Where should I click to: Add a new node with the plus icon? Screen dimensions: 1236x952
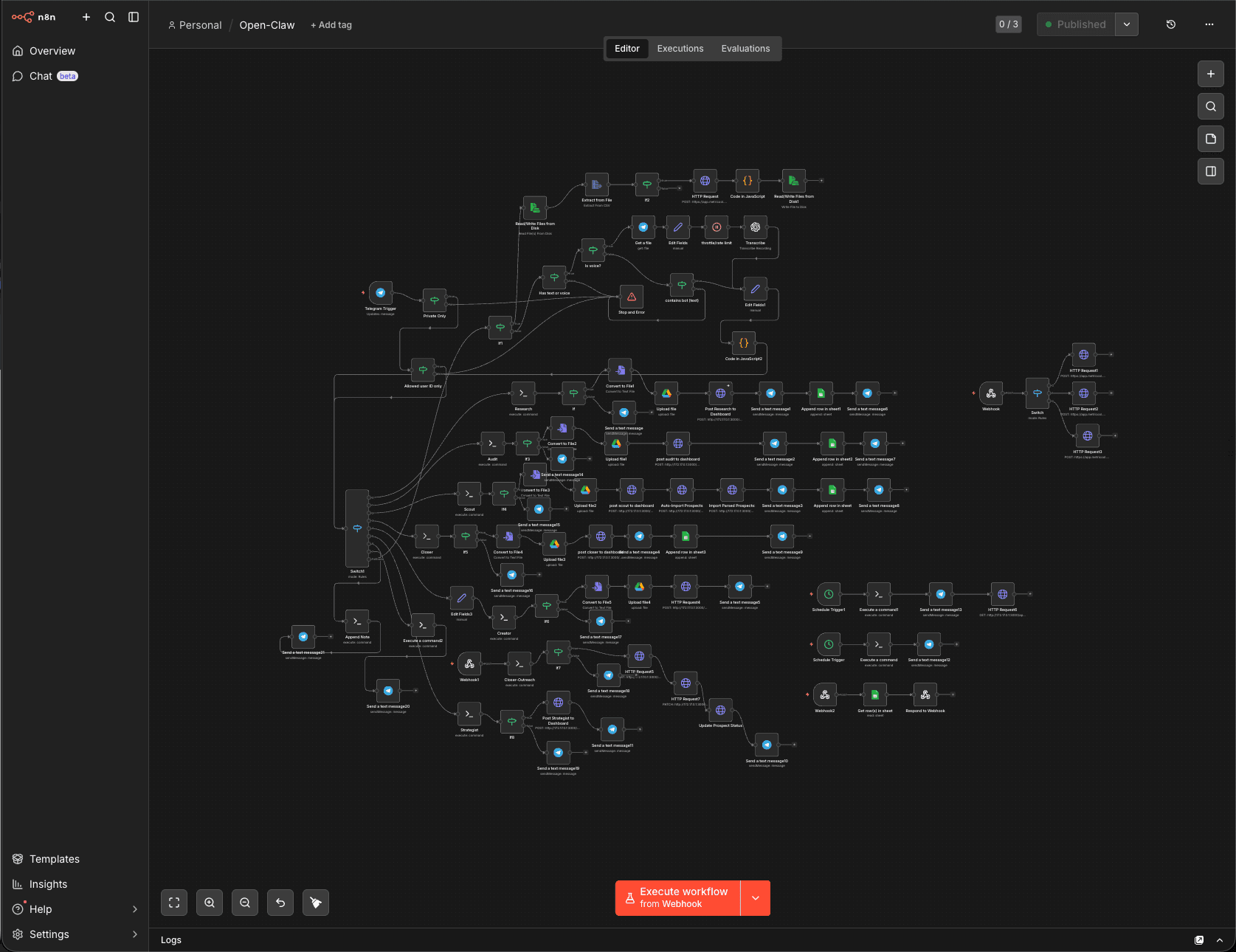(1210, 74)
